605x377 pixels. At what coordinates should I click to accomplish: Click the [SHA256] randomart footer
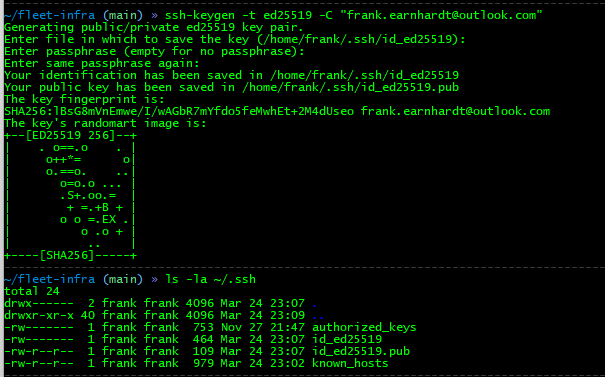click(67, 255)
